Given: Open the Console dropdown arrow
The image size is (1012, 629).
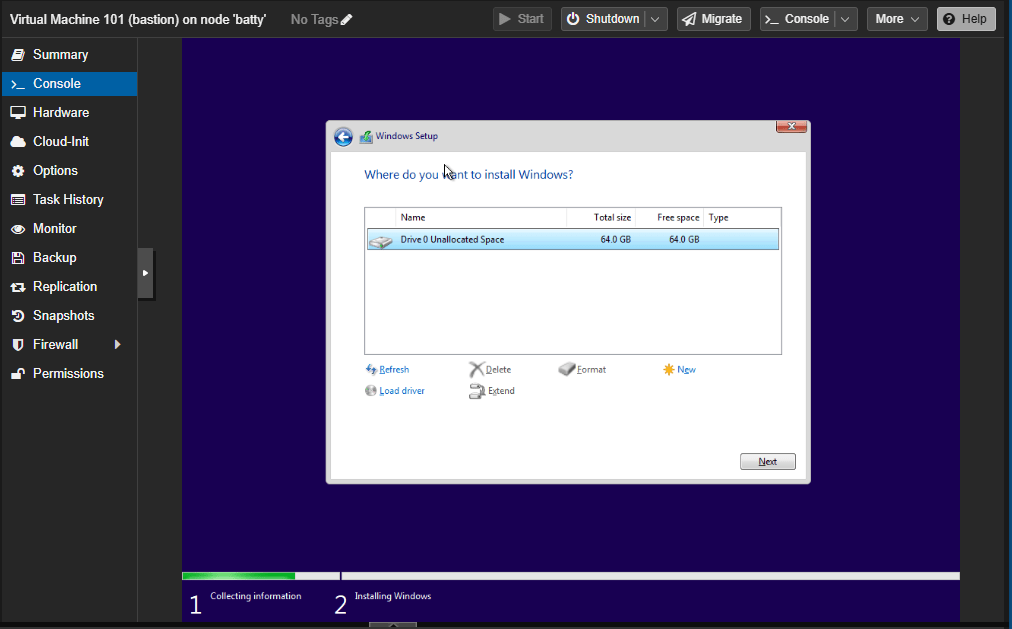Looking at the screenshot, I should click(x=846, y=19).
